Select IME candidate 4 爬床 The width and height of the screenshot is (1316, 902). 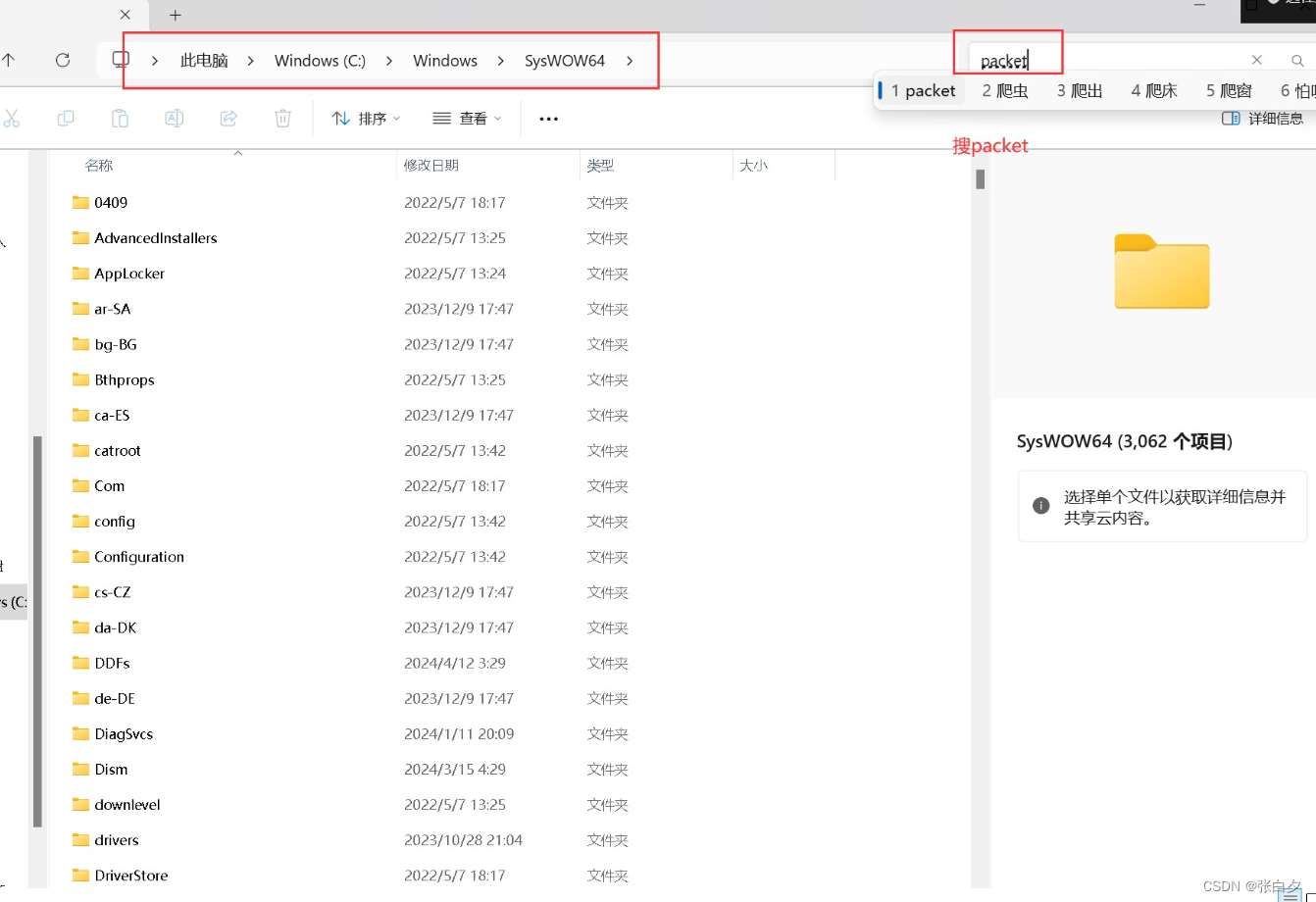(x=1154, y=91)
